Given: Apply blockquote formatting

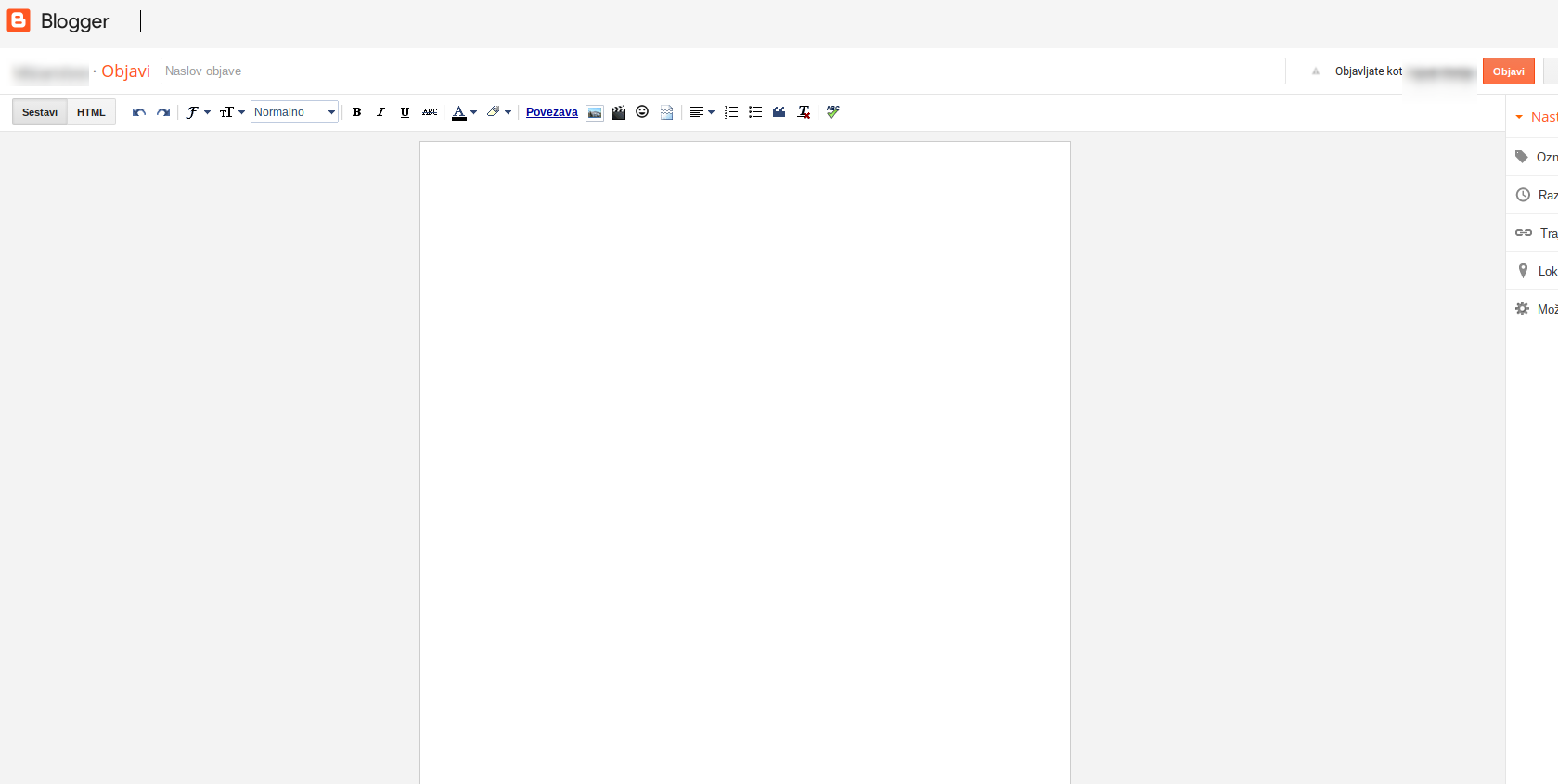Looking at the screenshot, I should pos(779,112).
